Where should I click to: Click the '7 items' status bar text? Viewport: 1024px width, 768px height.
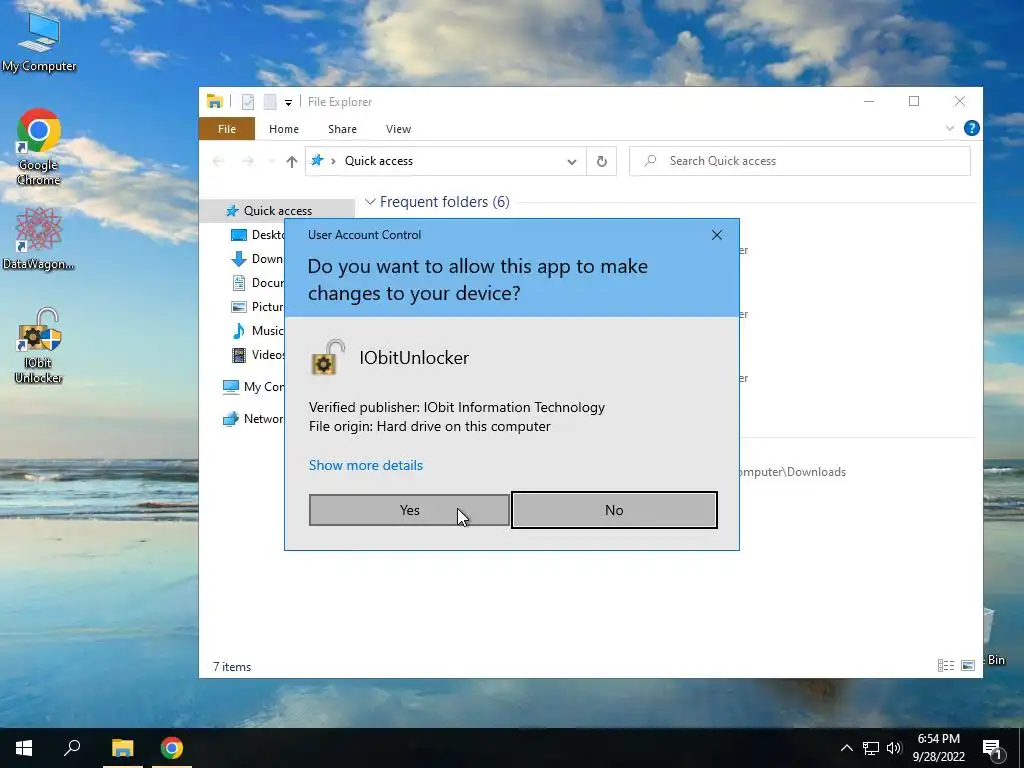(232, 667)
